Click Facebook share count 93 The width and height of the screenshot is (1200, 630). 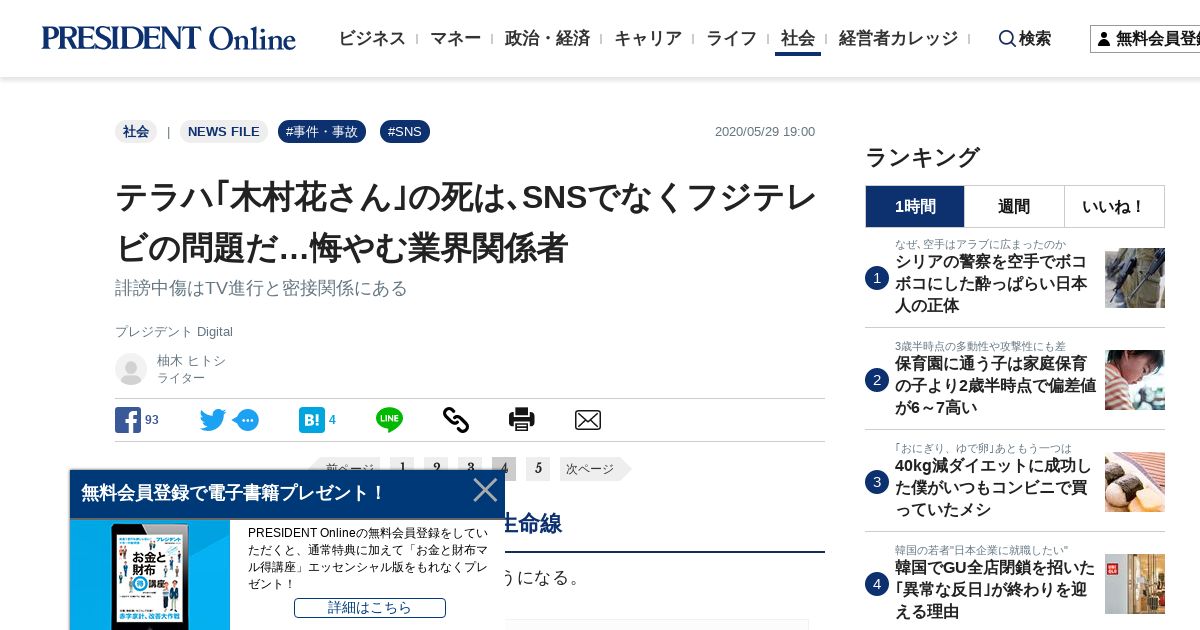(152, 420)
